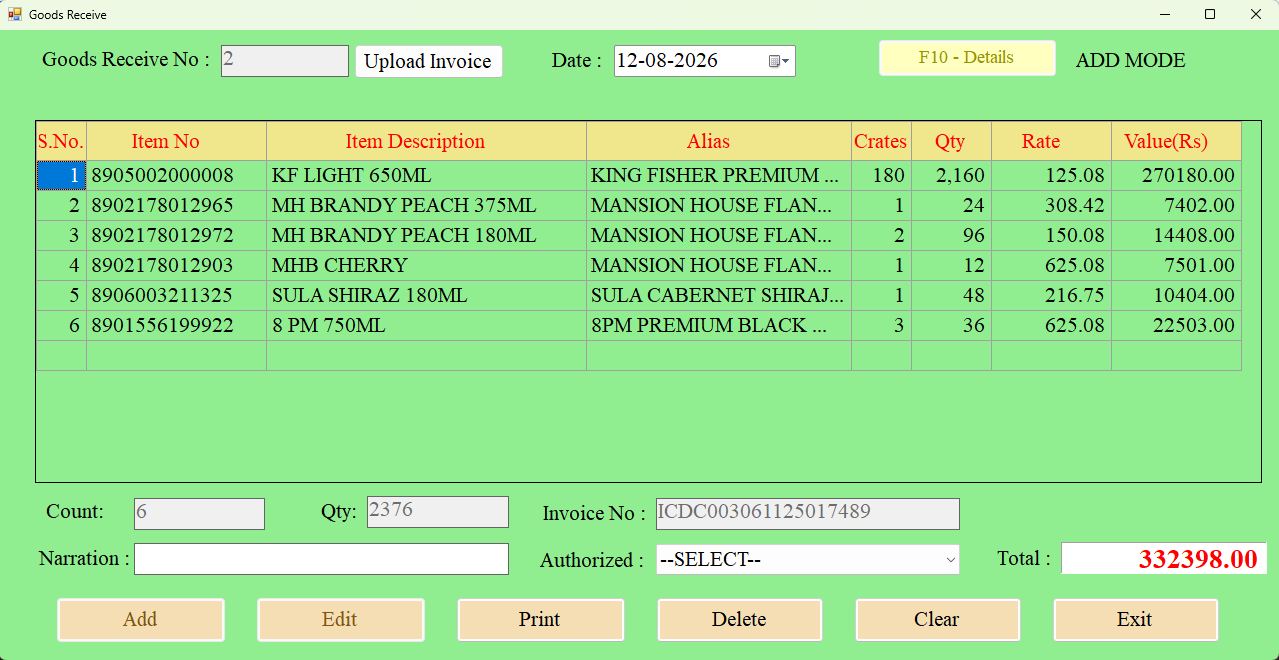Viewport: 1279px width, 660px height.
Task: Click the Invoice No field
Action: pyautogui.click(x=807, y=514)
